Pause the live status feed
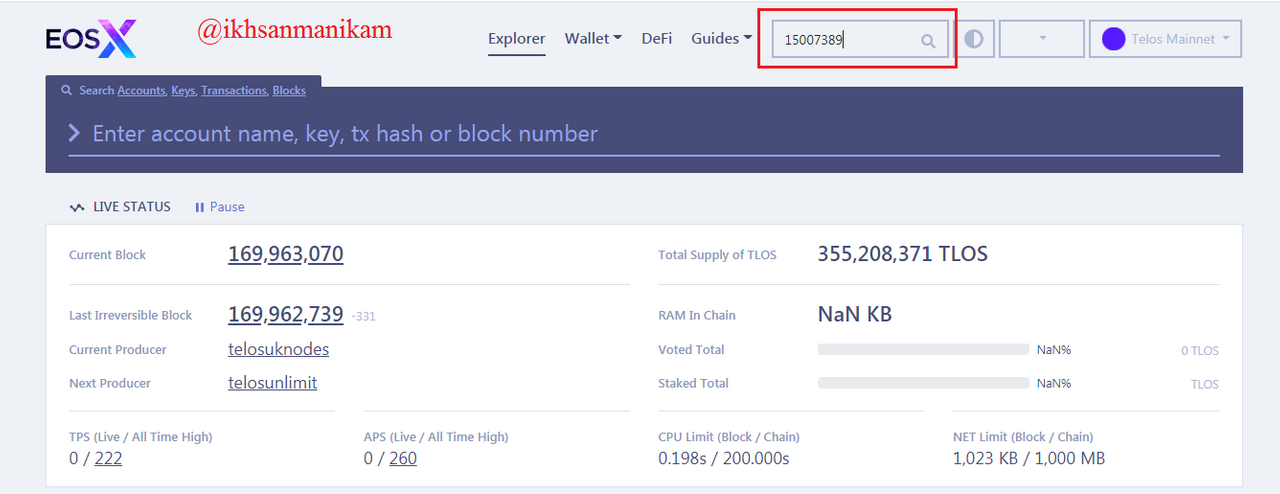This screenshot has height=494, width=1280. pyautogui.click(x=220, y=207)
